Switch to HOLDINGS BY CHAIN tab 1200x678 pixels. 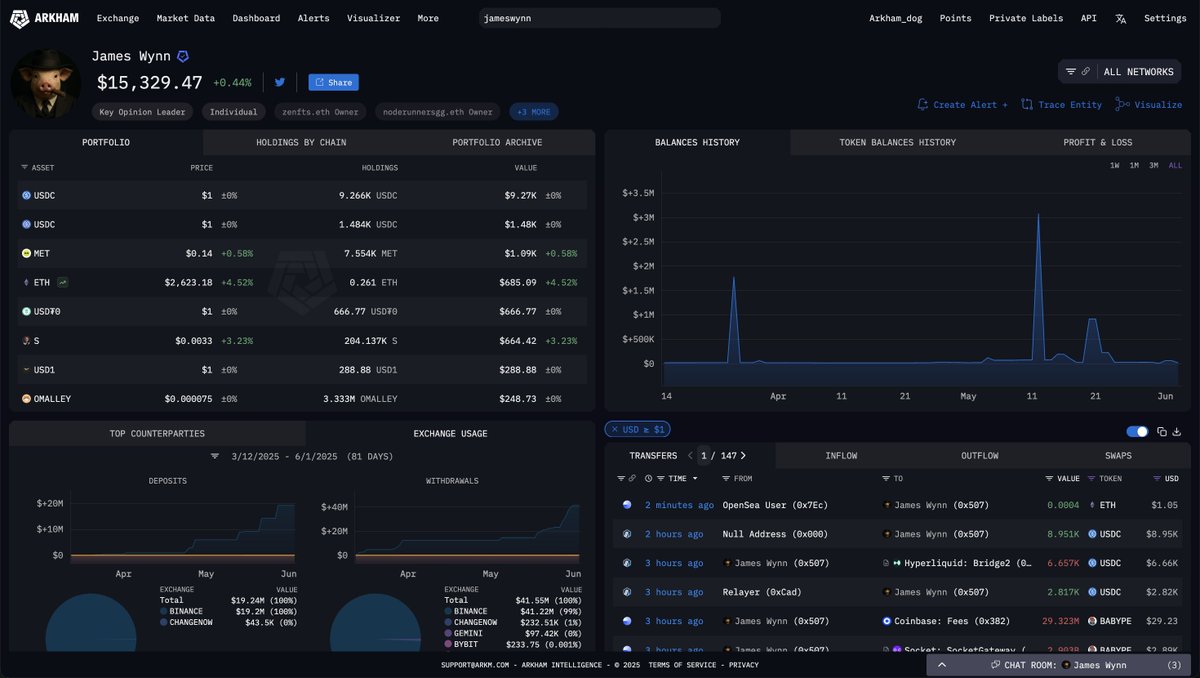click(x=301, y=142)
